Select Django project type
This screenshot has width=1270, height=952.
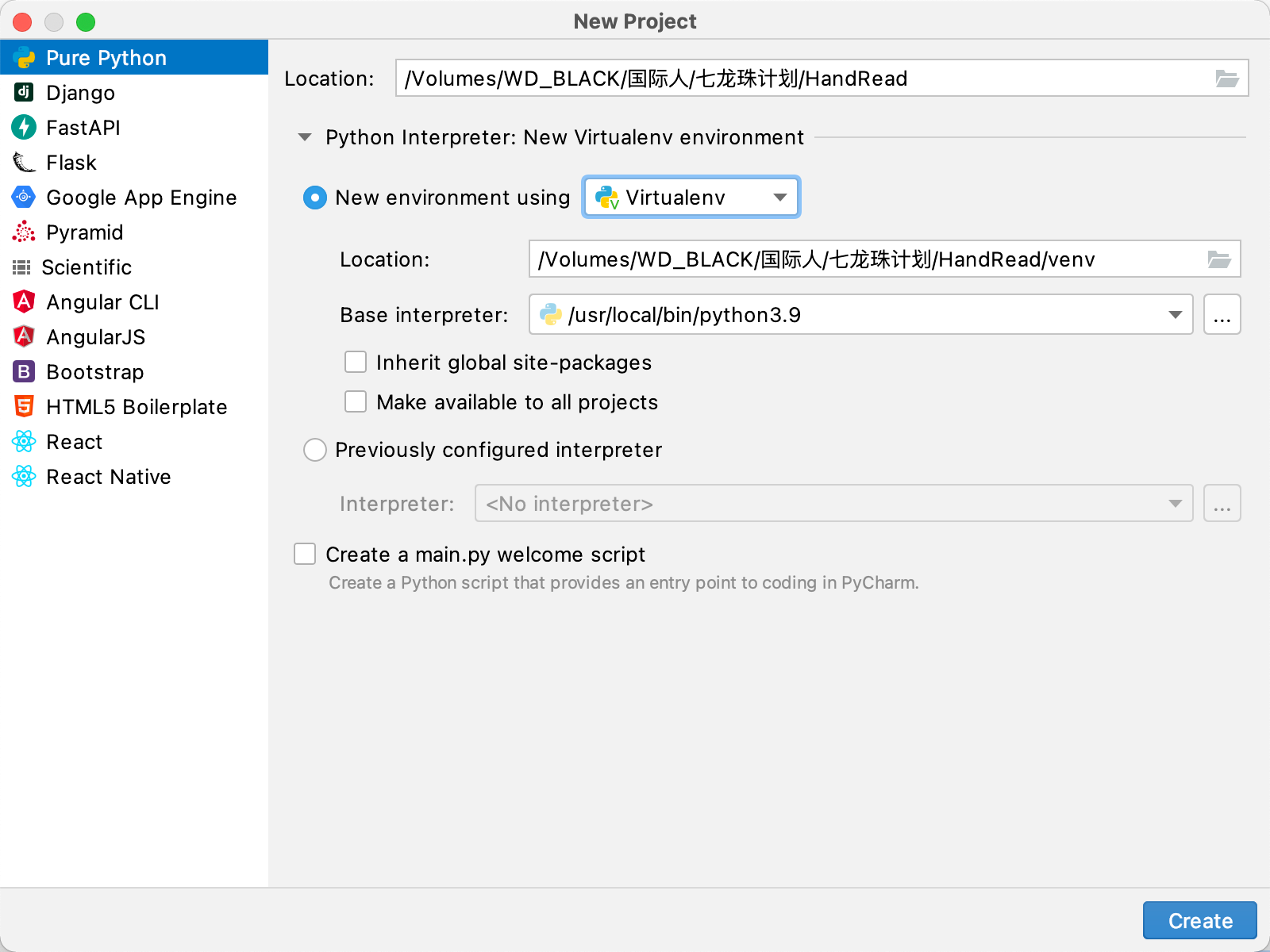(134, 92)
